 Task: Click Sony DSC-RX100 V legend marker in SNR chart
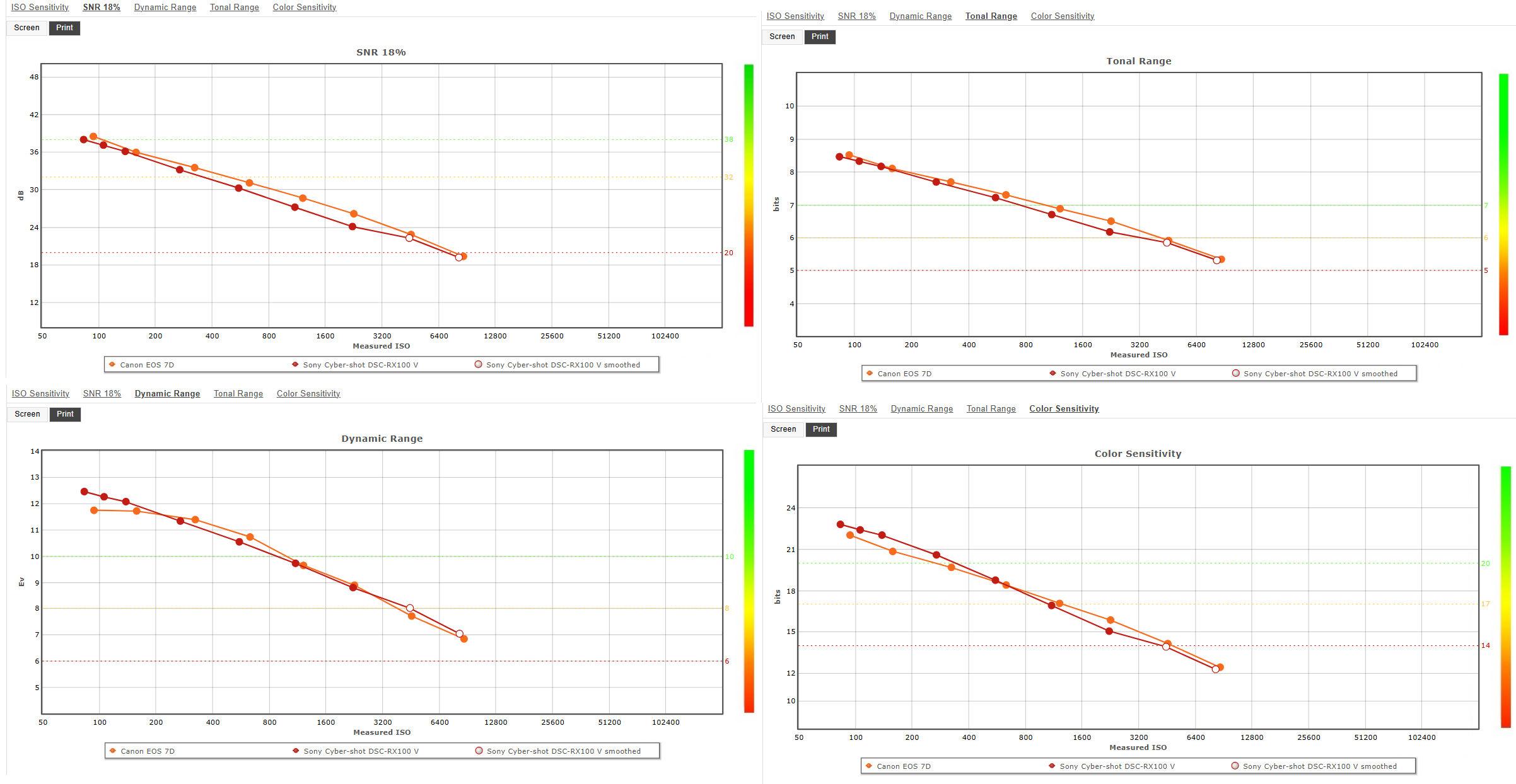[x=295, y=364]
